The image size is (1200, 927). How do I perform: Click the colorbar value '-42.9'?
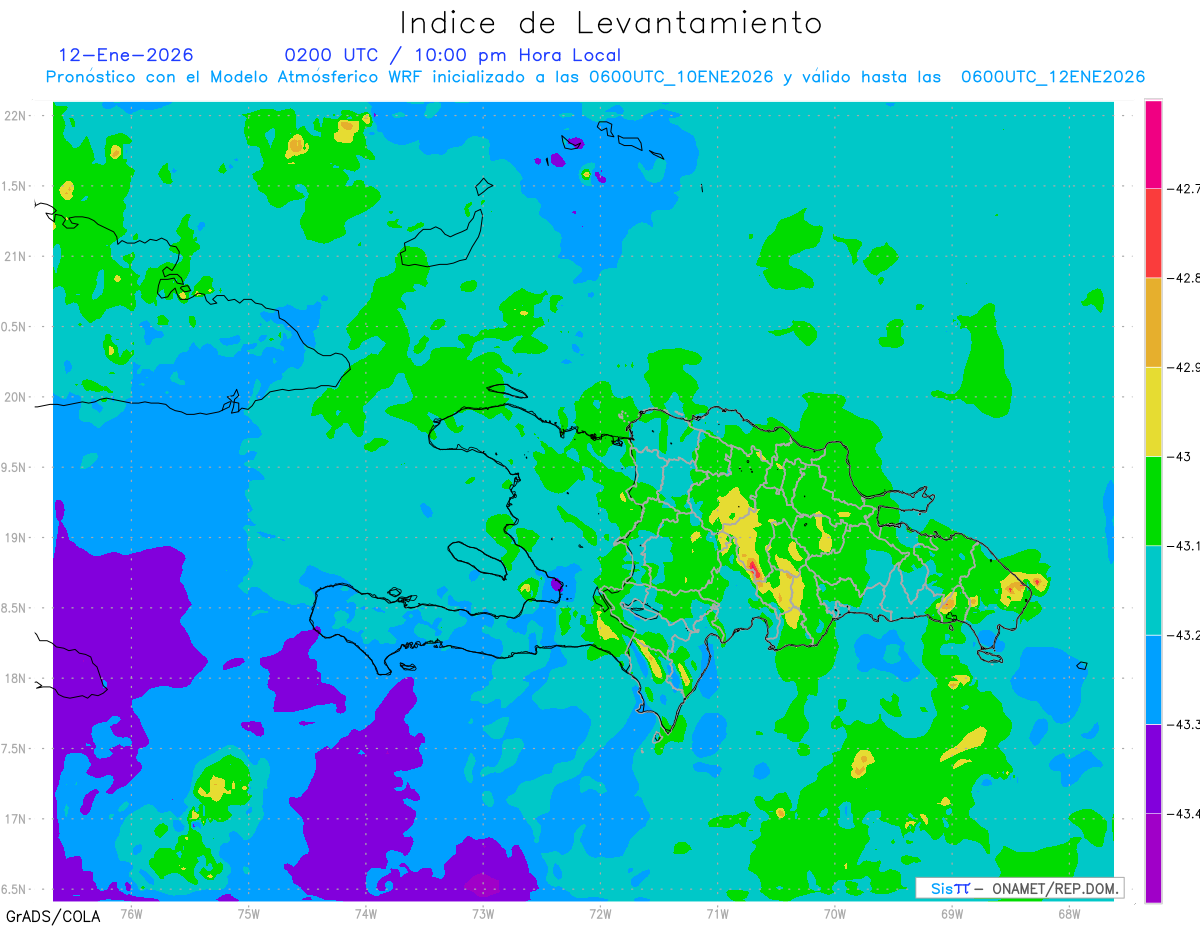click(x=1185, y=367)
